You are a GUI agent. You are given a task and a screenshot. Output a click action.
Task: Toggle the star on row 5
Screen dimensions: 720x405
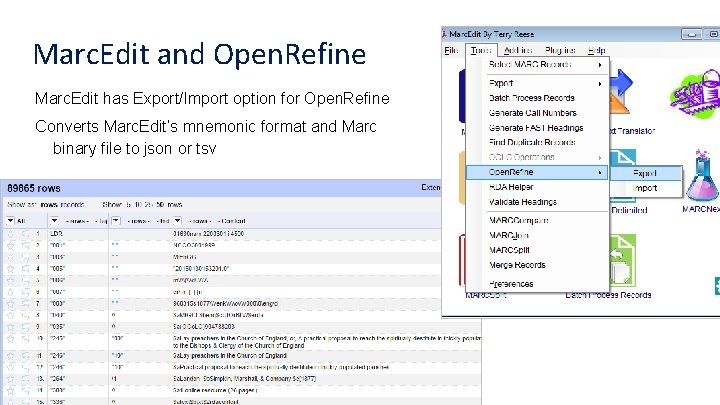coord(11,280)
